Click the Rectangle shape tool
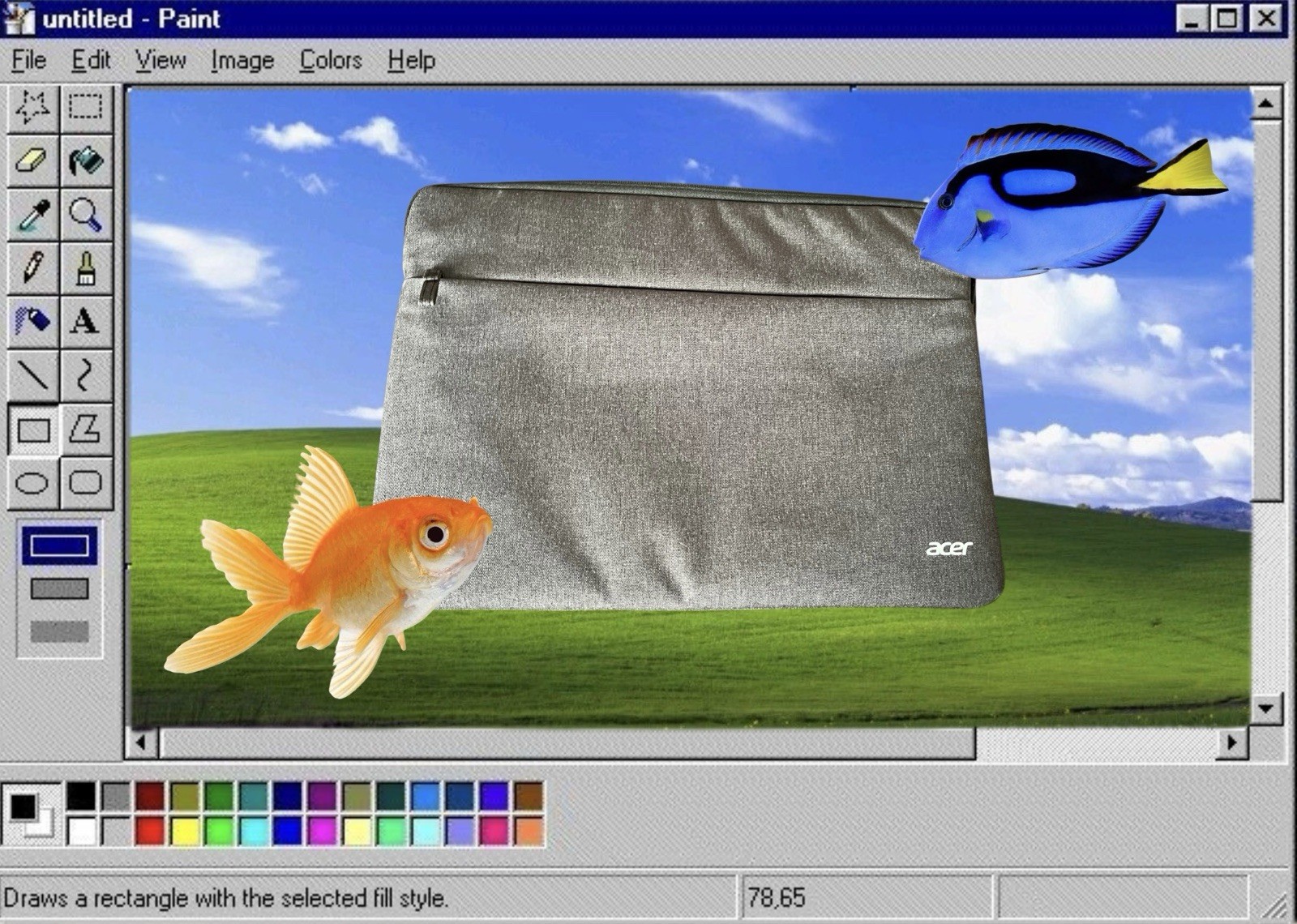Viewport: 1297px width, 924px height. click(x=32, y=430)
